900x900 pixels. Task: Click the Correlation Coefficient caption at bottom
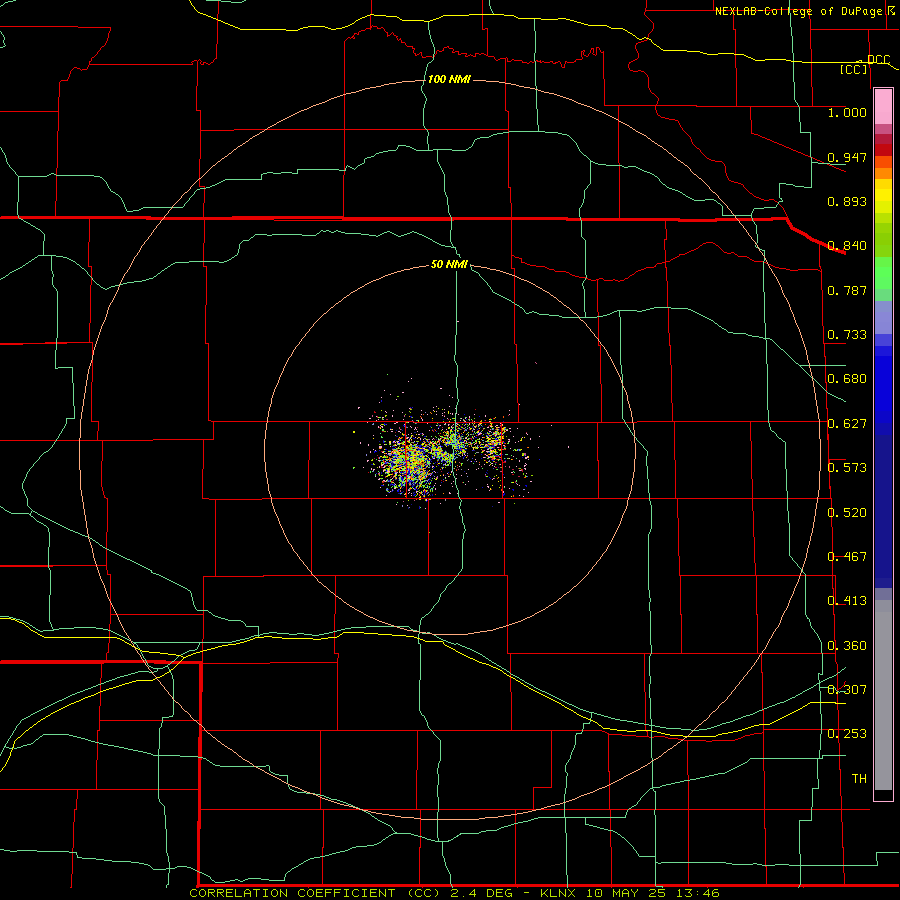click(x=454, y=893)
